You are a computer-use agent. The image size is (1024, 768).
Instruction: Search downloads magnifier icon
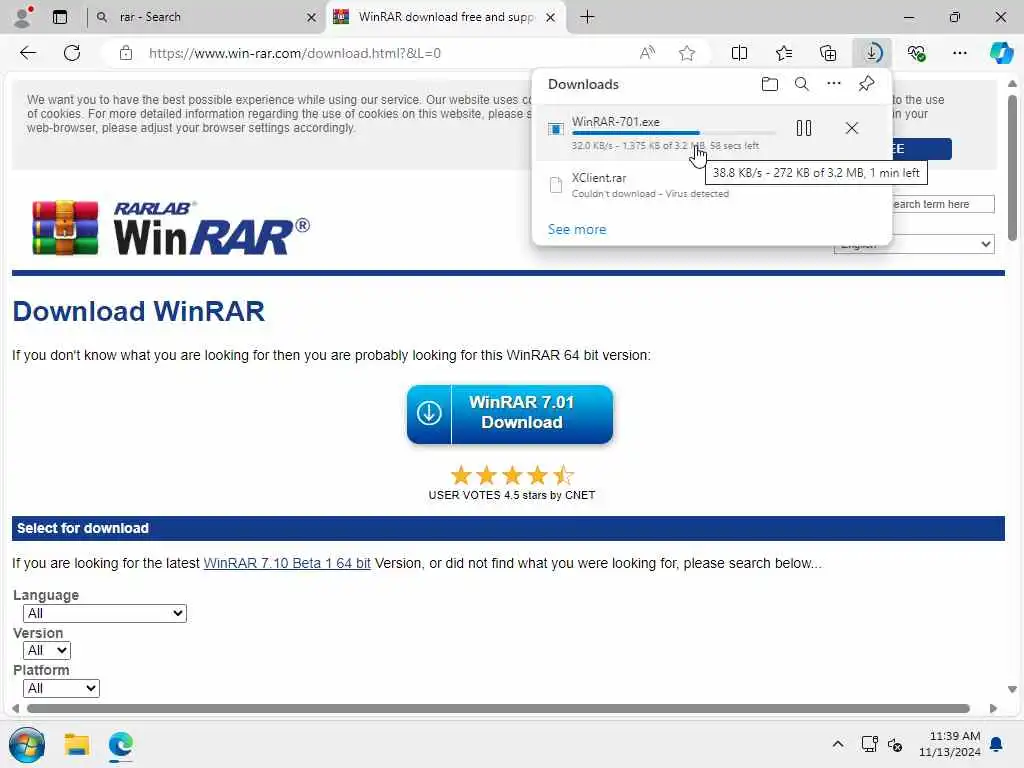(x=801, y=84)
